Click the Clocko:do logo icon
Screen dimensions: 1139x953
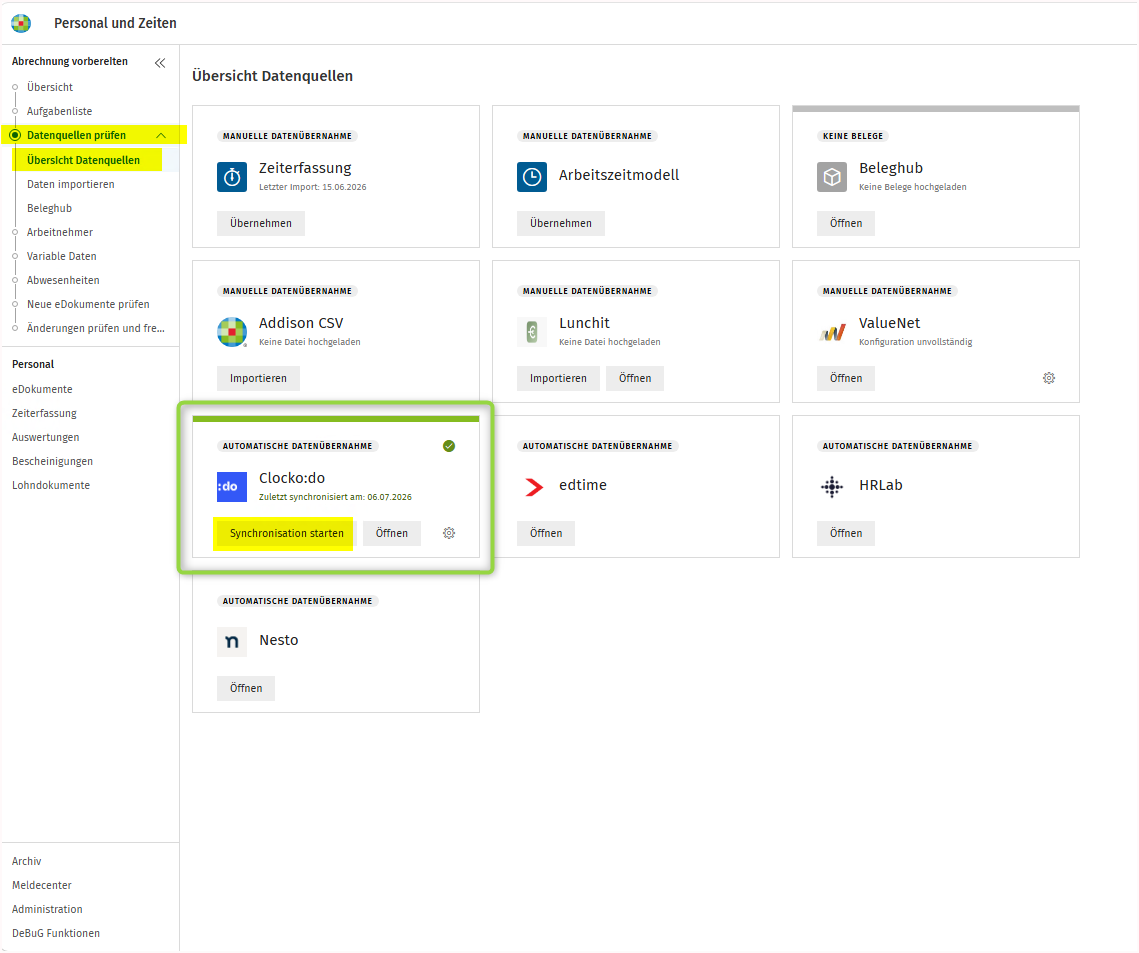point(232,487)
